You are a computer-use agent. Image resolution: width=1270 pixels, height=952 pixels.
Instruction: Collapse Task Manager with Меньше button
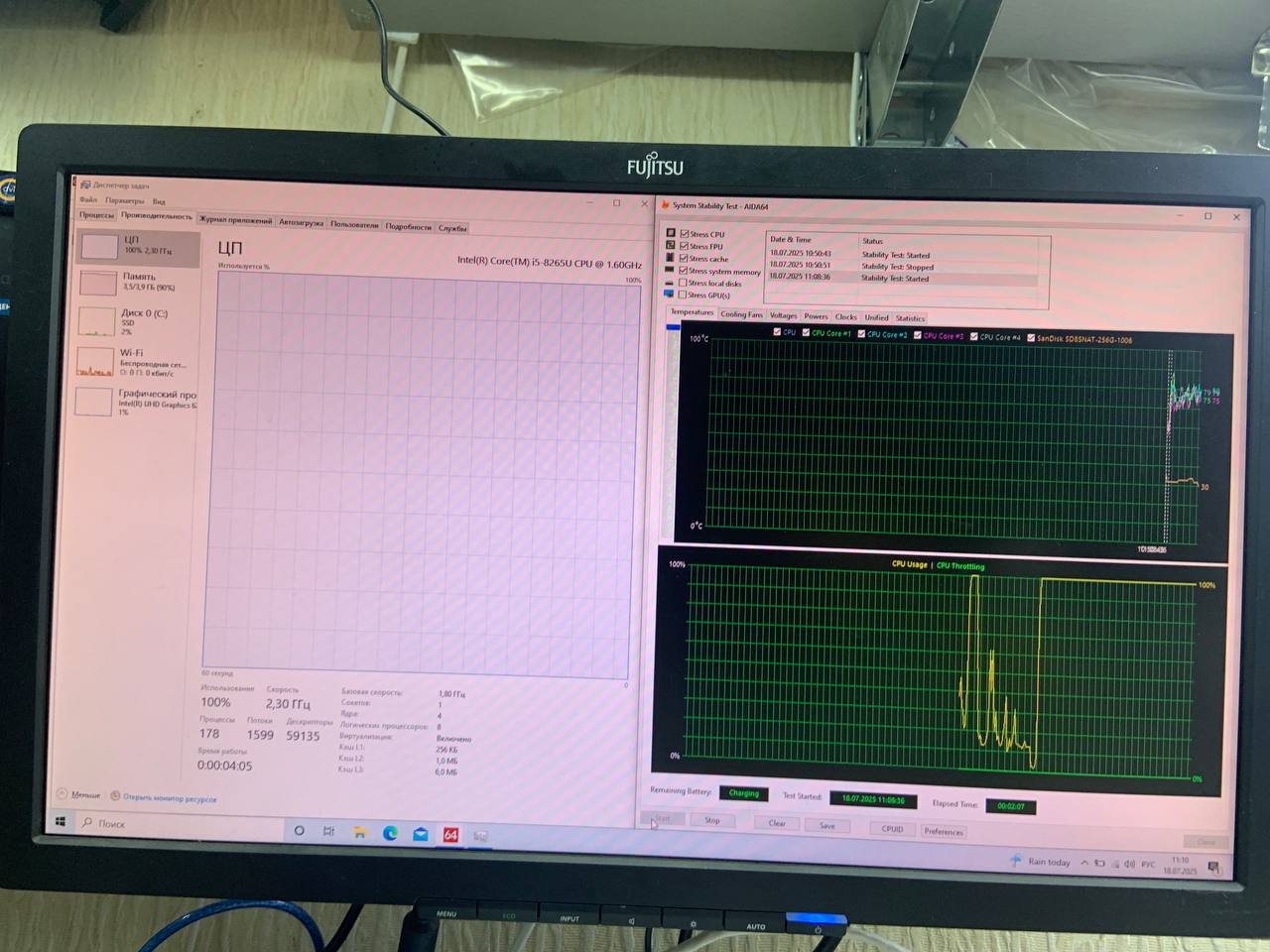tap(79, 794)
